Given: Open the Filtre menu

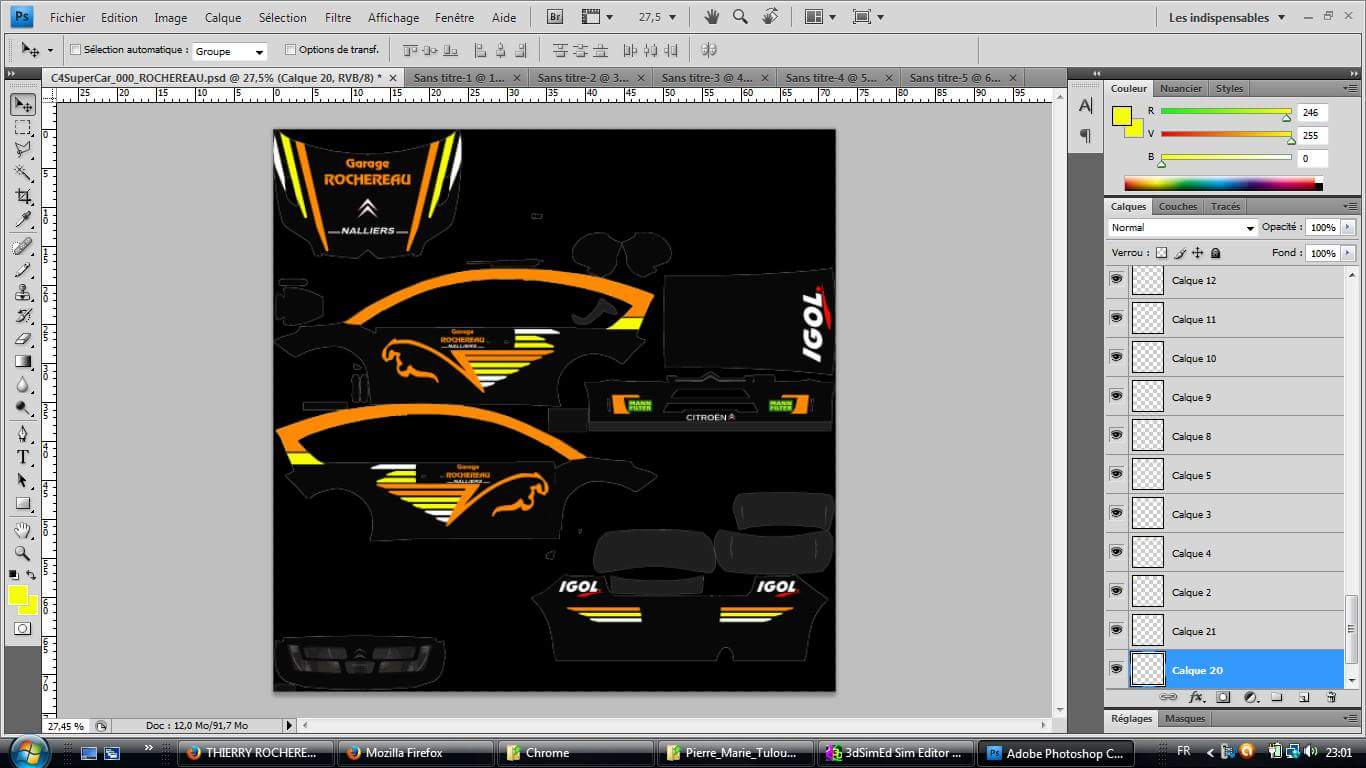Looking at the screenshot, I should point(338,17).
